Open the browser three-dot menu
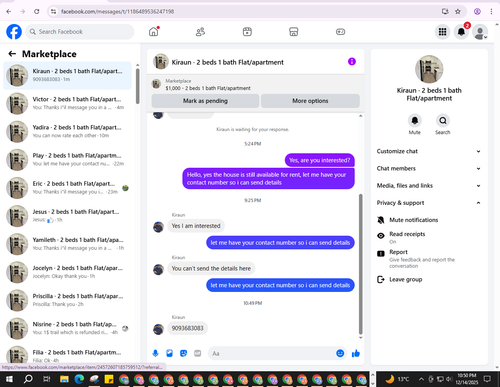 click(491, 11)
